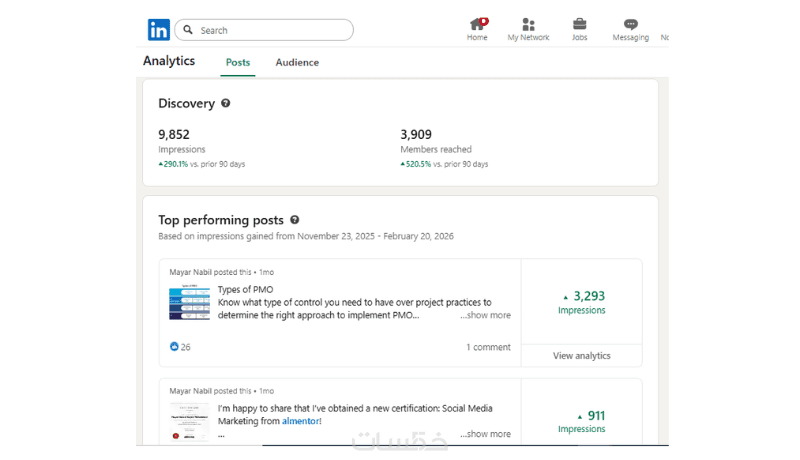This screenshot has width=800, height=460.
Task: Click the like reaction icon showing 26
Action: [x=174, y=347]
